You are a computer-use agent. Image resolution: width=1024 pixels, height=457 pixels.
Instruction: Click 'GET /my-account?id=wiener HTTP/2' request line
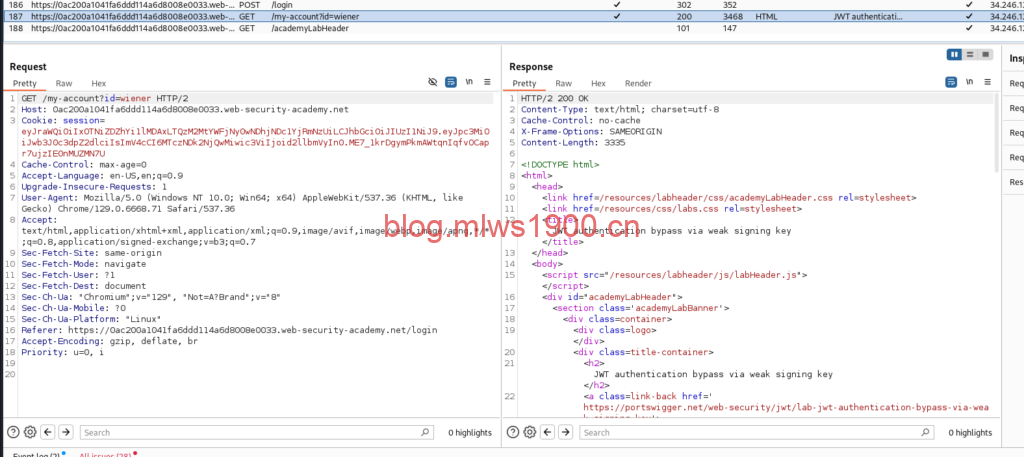click(105, 98)
